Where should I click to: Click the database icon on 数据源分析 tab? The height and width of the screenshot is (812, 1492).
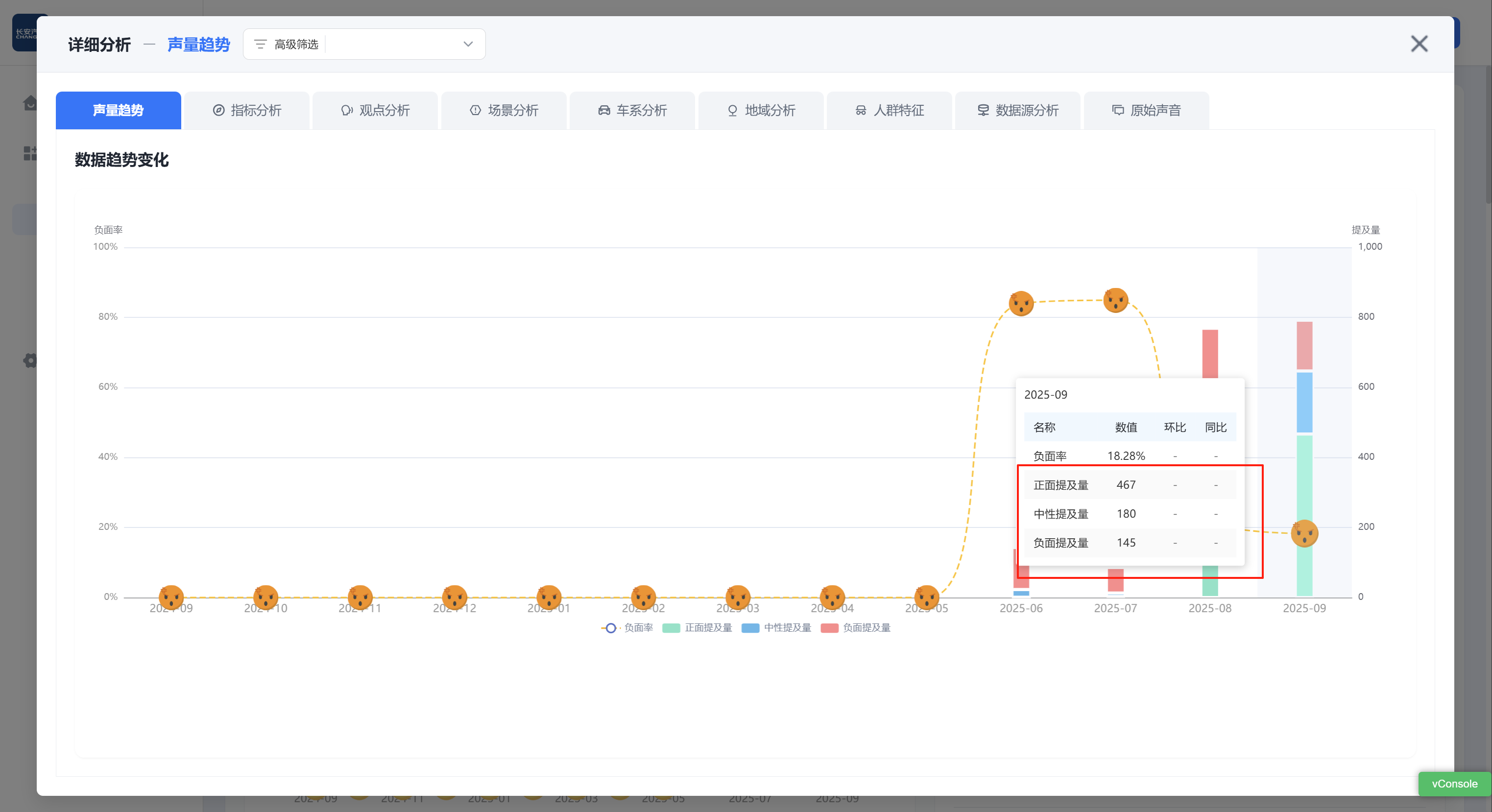tap(983, 110)
